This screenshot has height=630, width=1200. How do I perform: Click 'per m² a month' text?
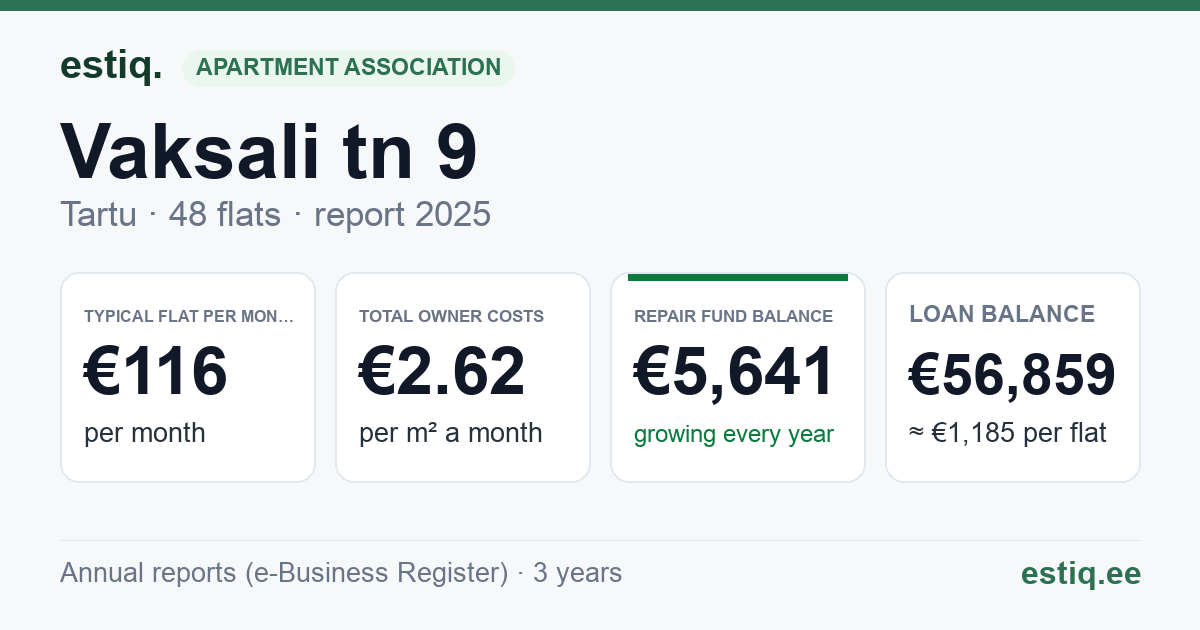(451, 433)
